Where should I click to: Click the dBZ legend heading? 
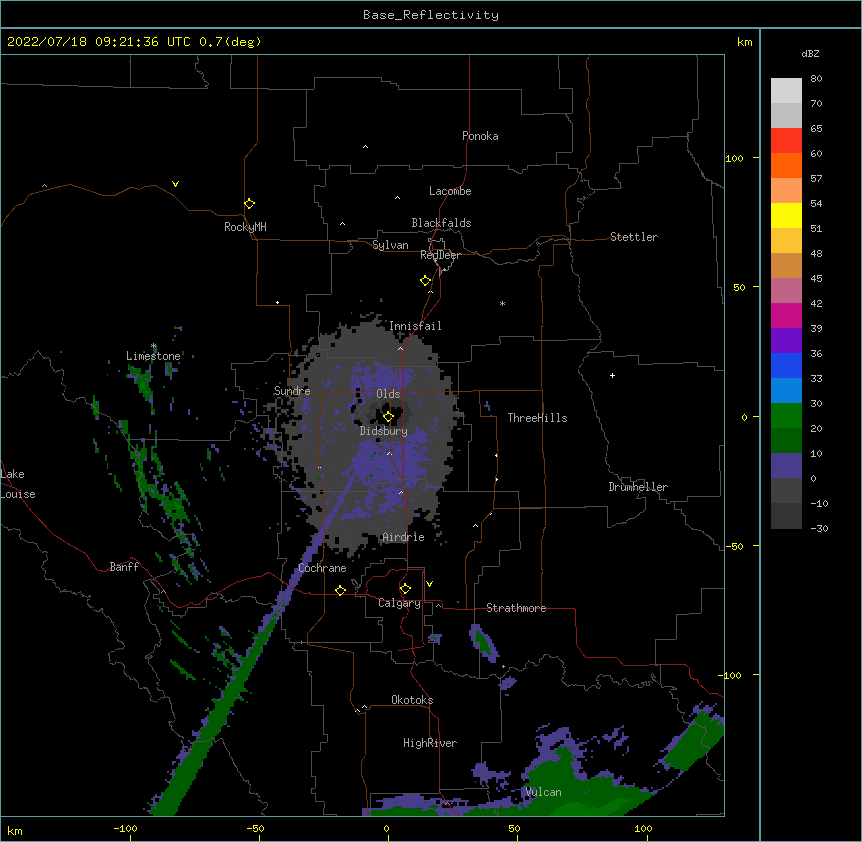pos(810,54)
